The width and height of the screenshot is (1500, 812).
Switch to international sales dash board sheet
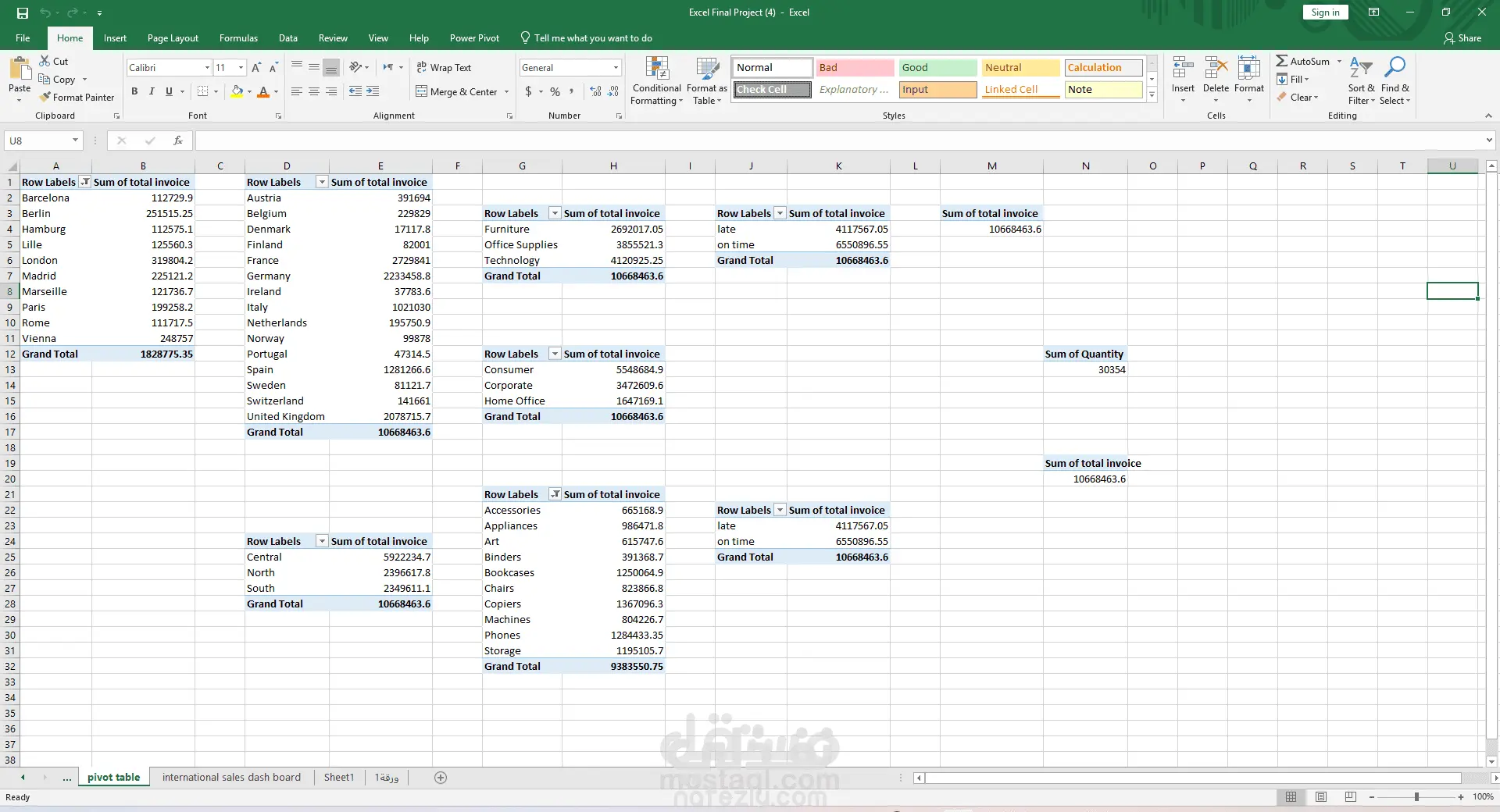231,777
